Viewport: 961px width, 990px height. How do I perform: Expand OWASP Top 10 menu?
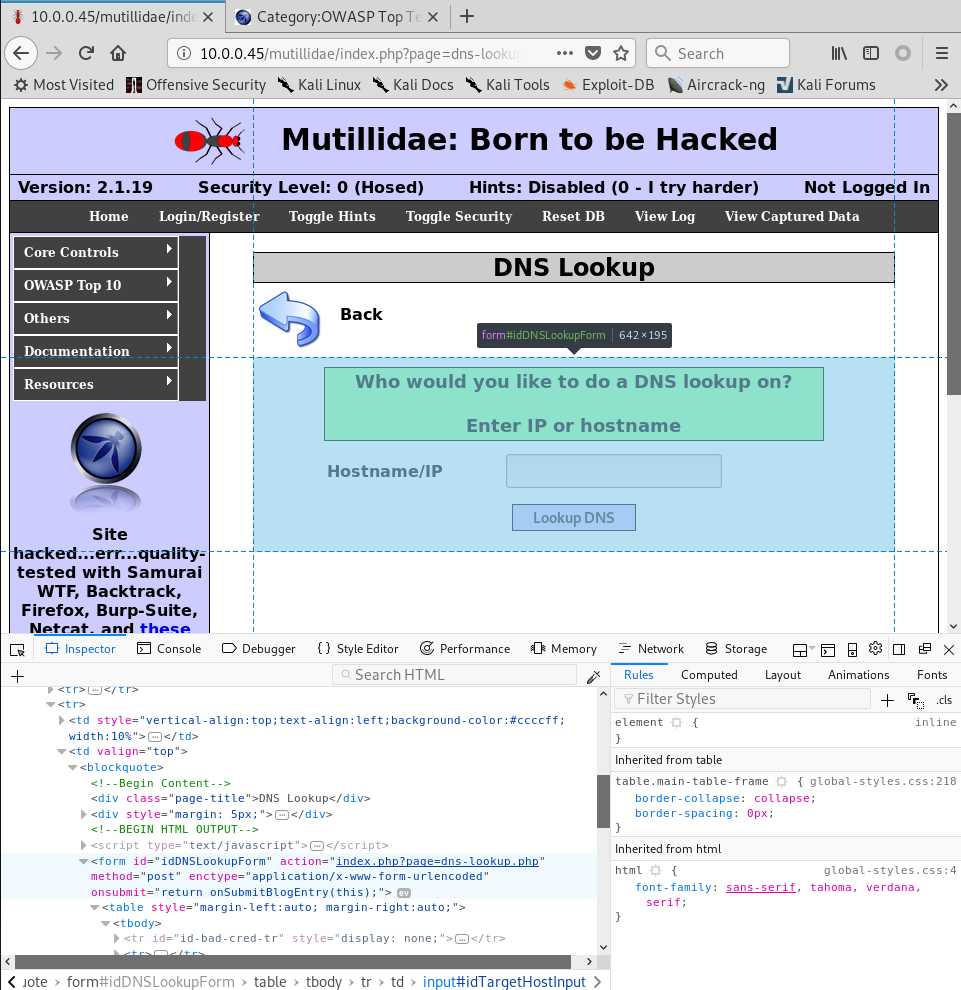[x=95, y=285]
